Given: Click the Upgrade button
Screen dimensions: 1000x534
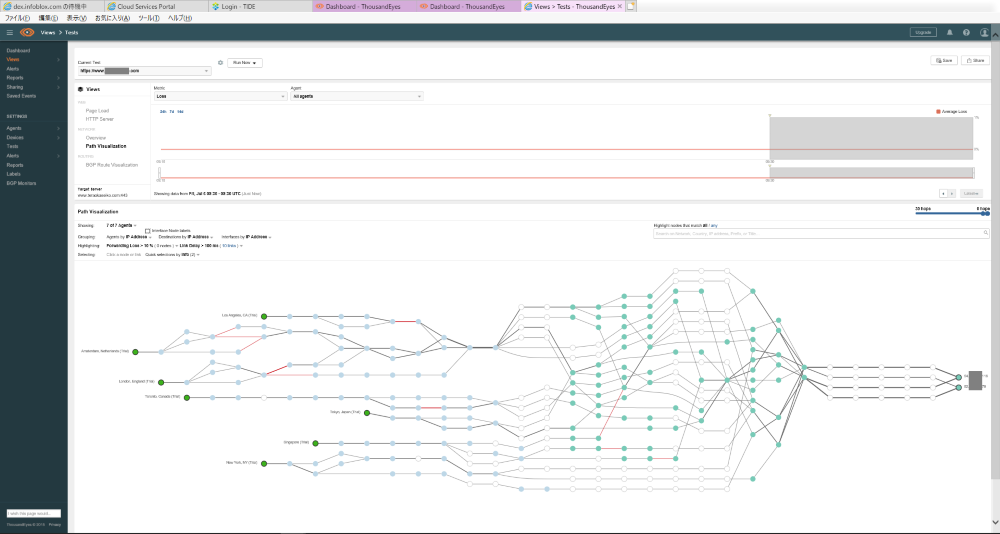Looking at the screenshot, I should pyautogui.click(x=923, y=33).
